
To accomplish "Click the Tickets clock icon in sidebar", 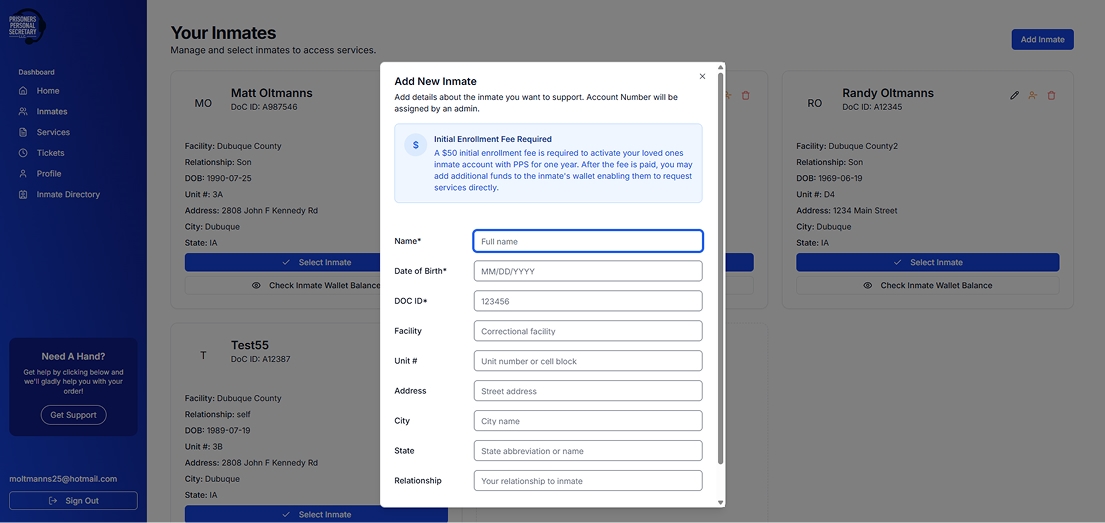I will [23, 153].
